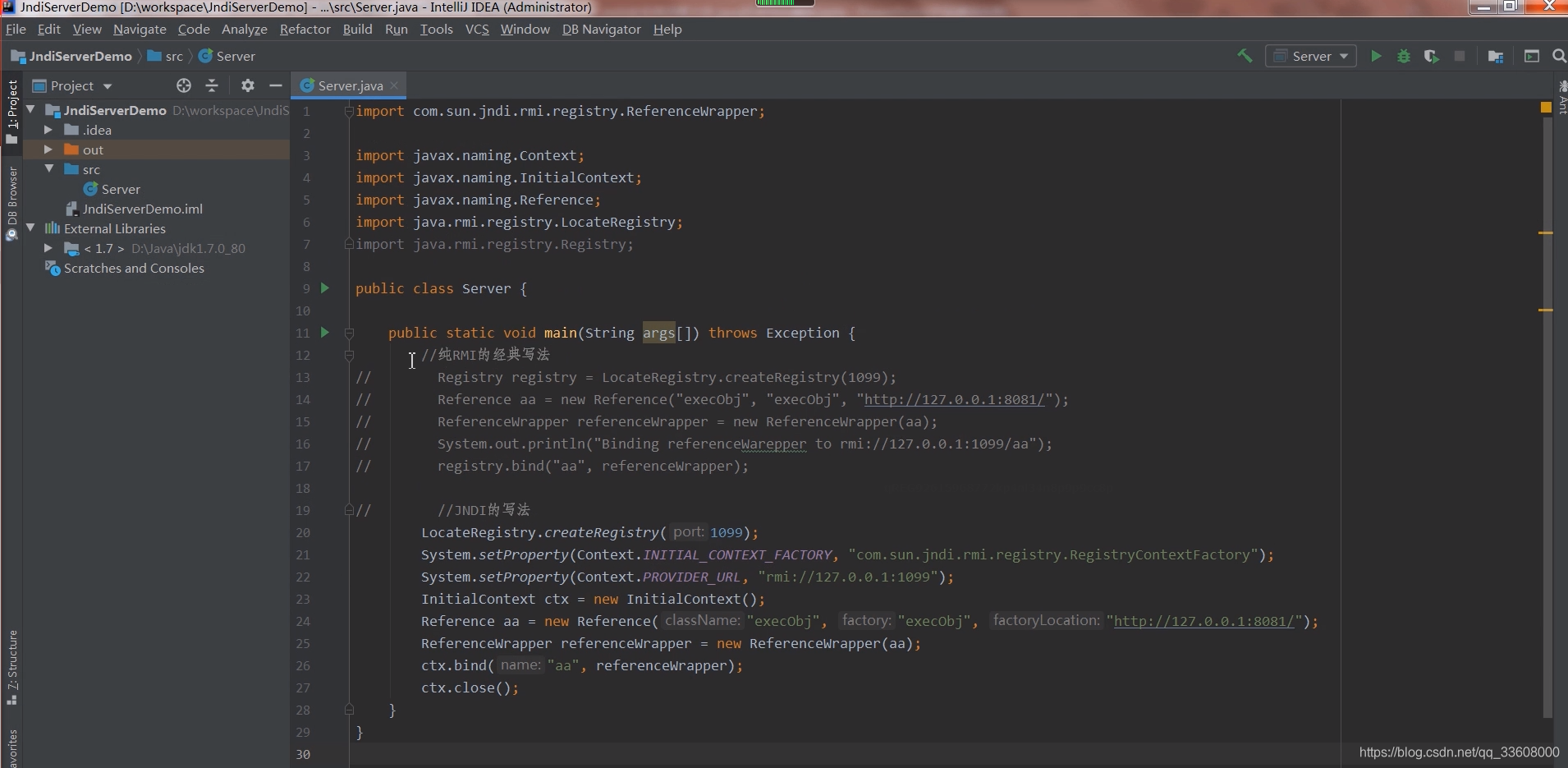
Task: Click the editor vertical scrollbar
Action: [x=1547, y=417]
